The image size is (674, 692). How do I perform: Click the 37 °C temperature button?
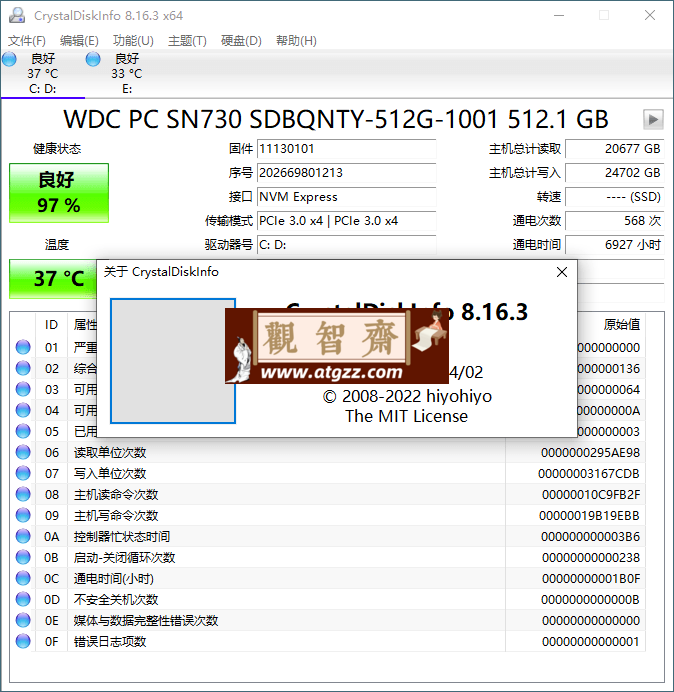[x=53, y=278]
